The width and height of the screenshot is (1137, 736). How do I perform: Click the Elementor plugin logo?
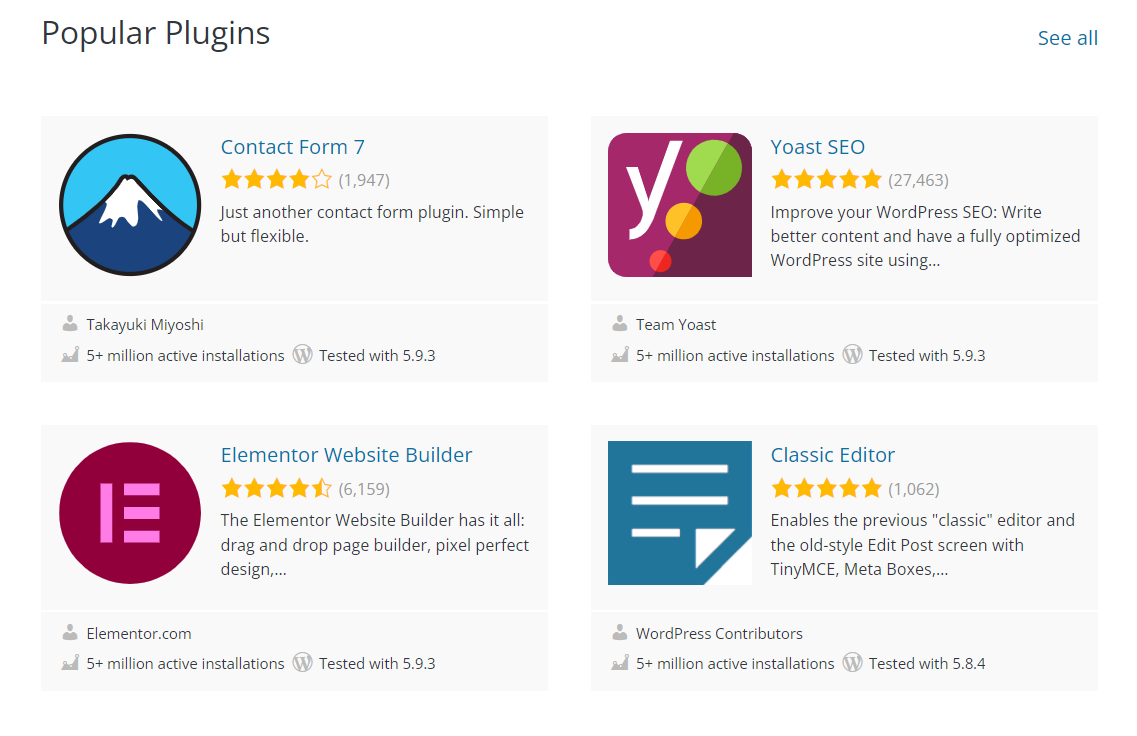(x=131, y=512)
